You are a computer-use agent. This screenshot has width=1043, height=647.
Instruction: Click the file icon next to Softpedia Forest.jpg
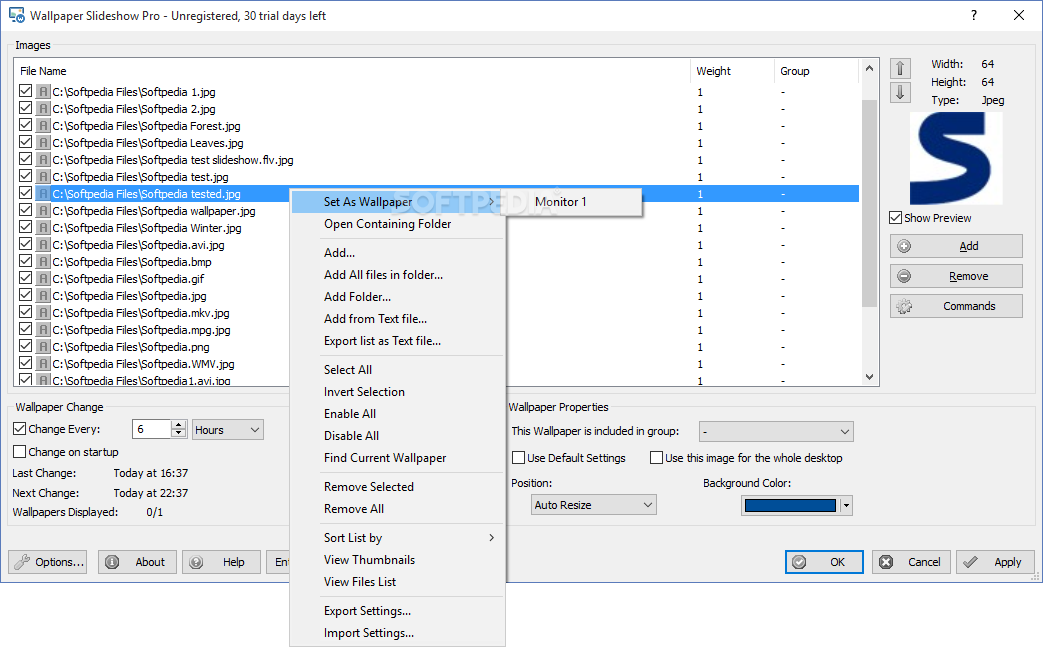43,126
